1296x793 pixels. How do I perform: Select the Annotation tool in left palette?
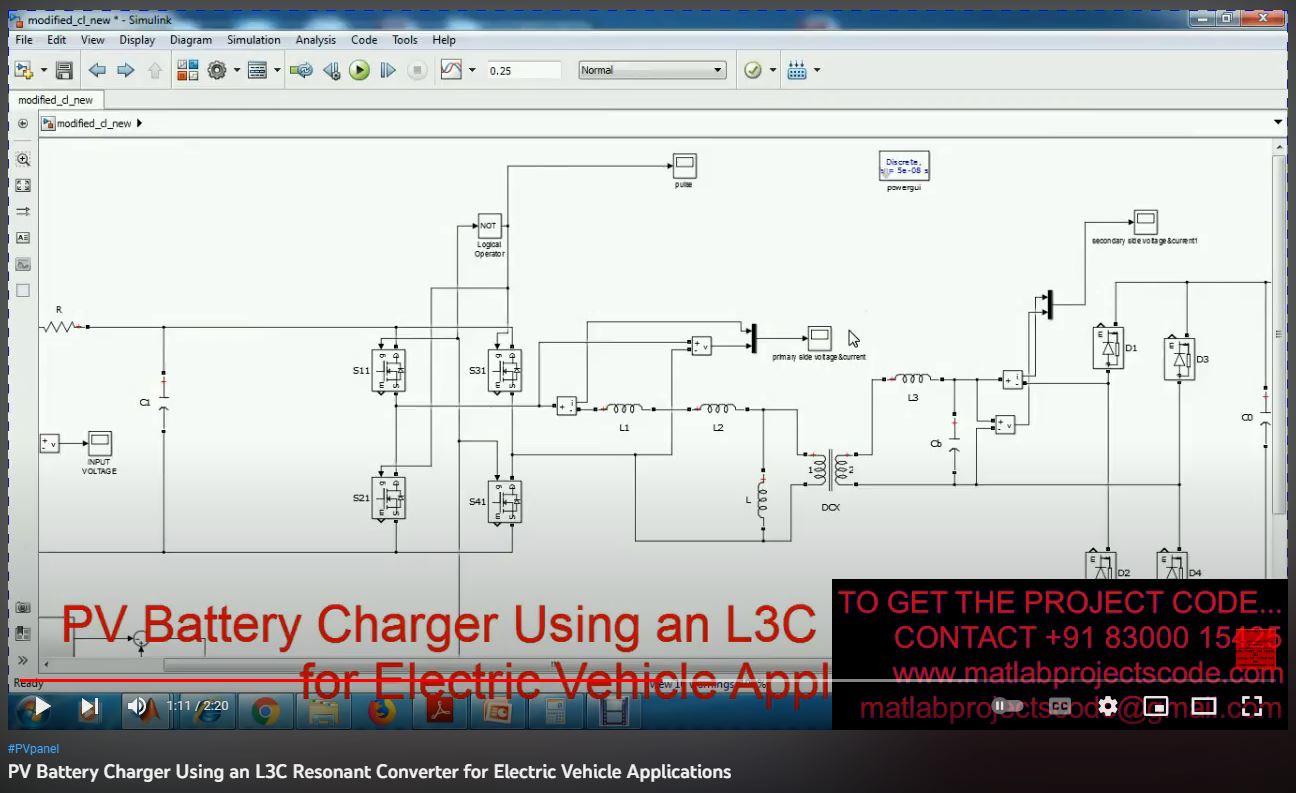[x=23, y=238]
